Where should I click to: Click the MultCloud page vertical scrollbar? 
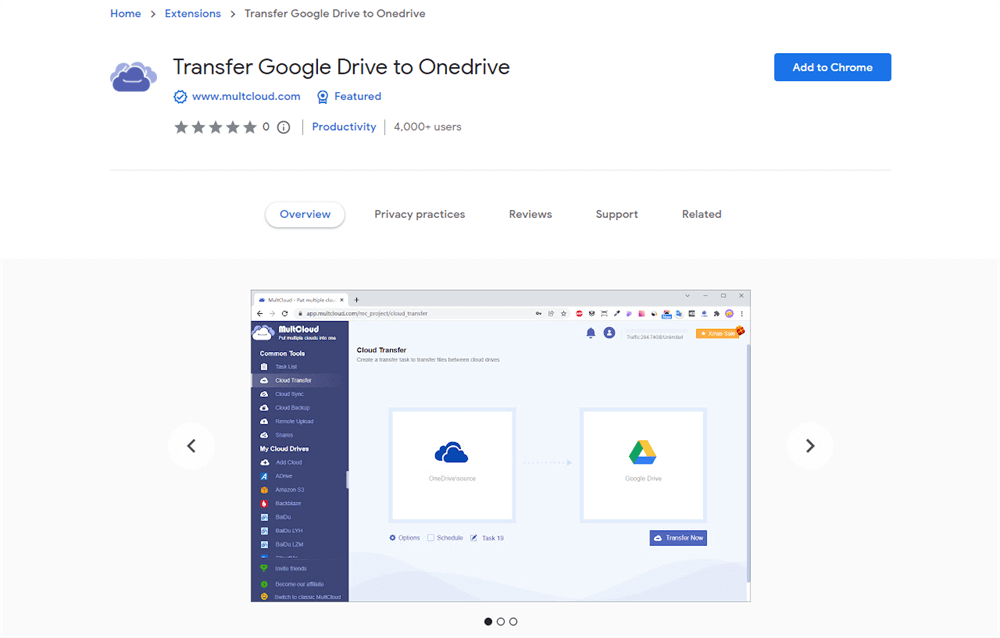tap(748, 463)
